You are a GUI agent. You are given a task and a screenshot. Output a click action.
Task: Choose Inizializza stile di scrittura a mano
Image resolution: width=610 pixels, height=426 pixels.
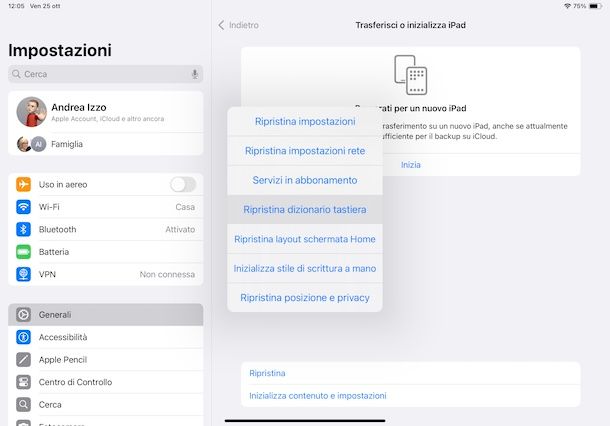click(x=305, y=268)
